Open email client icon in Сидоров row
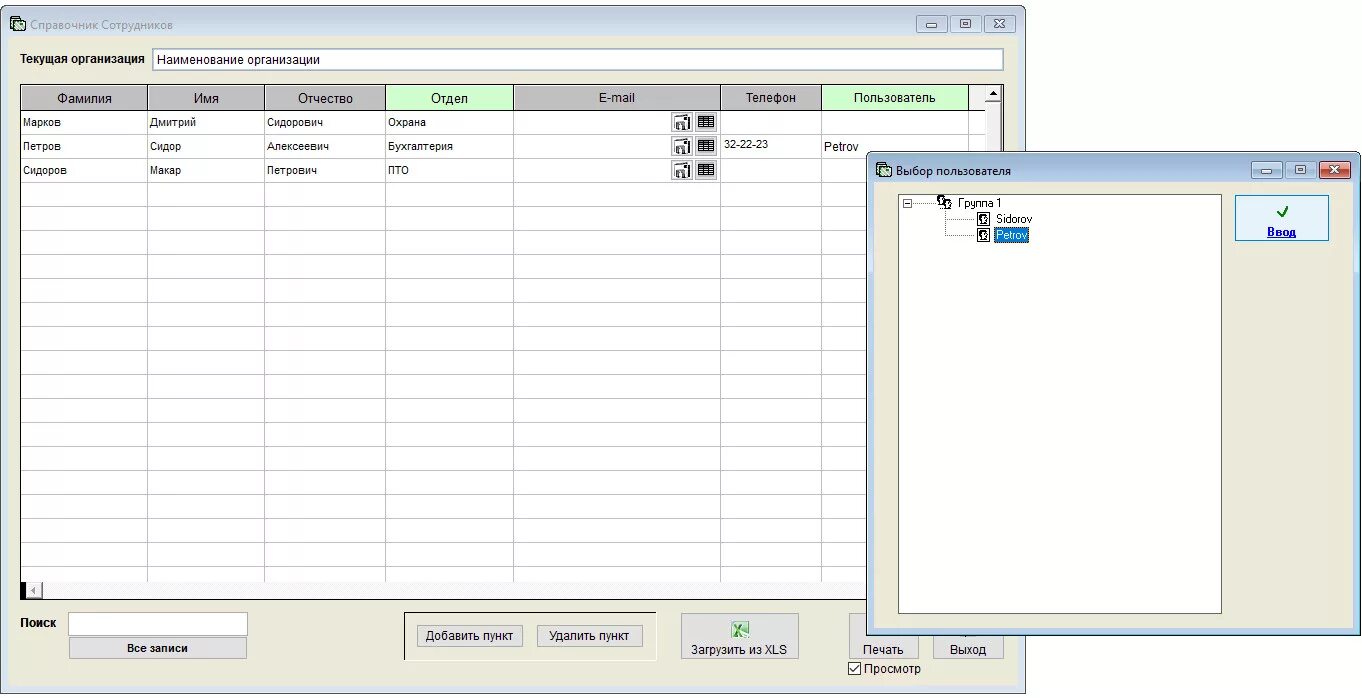Image resolution: width=1362 pixels, height=698 pixels. click(682, 170)
